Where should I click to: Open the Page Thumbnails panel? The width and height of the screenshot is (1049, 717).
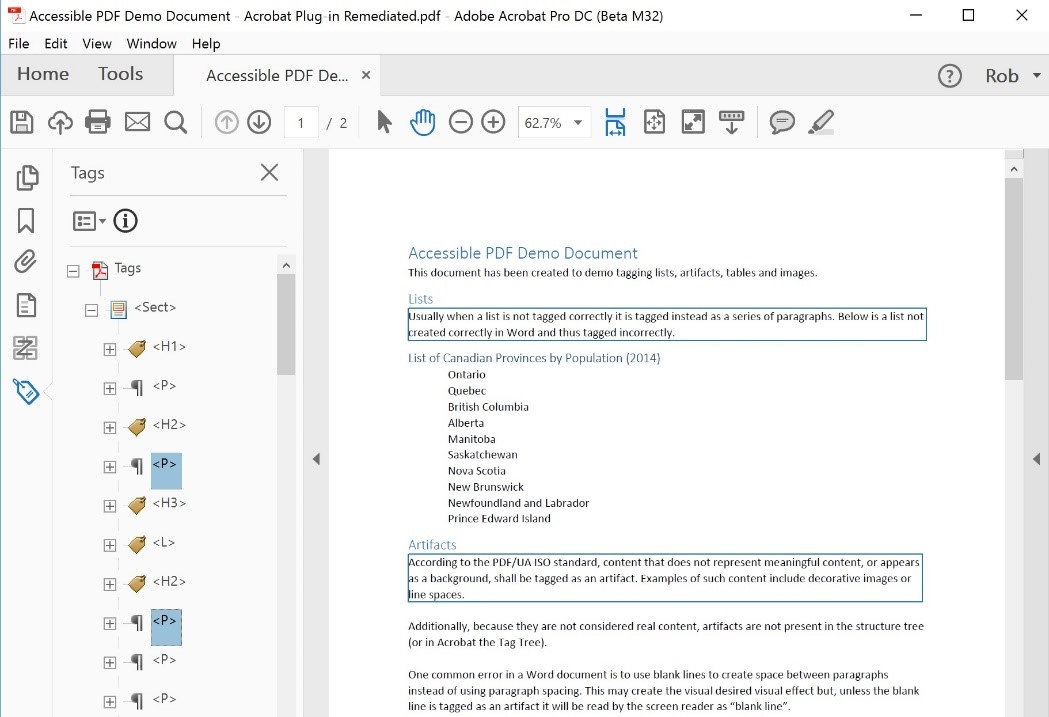[x=27, y=178]
